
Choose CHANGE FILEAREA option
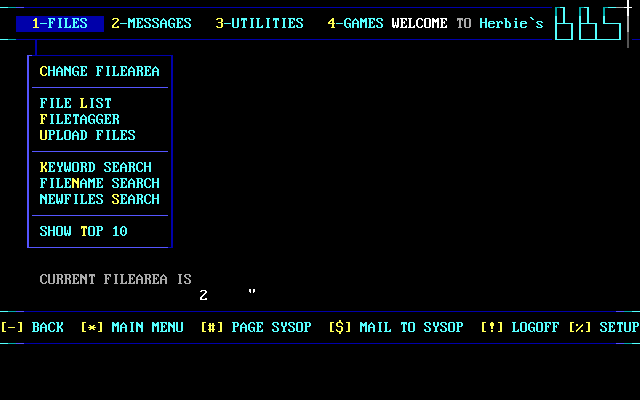100,71
